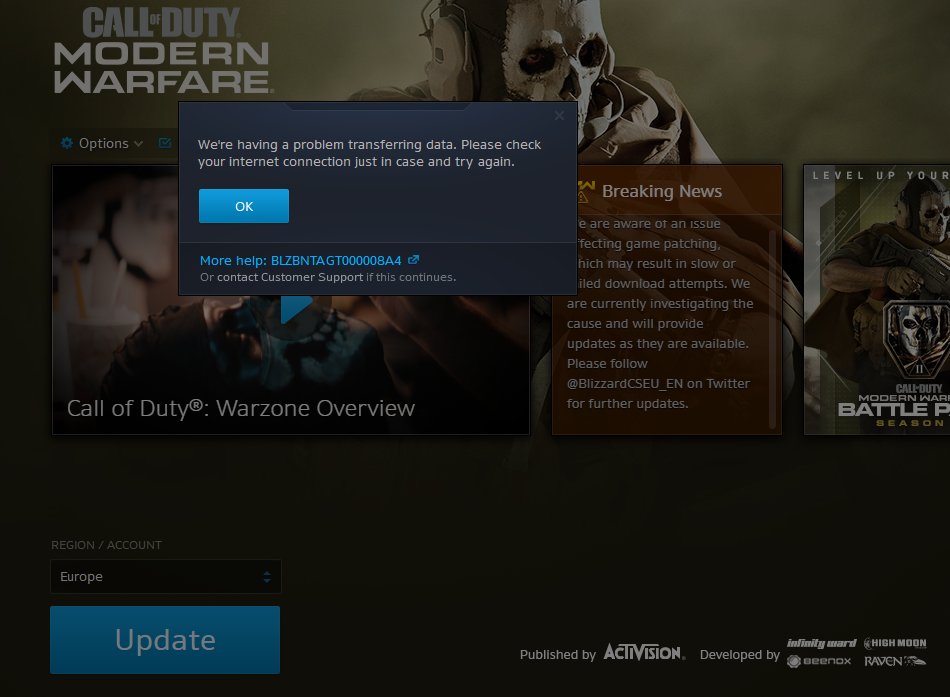Click the Breaking News warning icon
The image size is (950, 697).
tap(585, 192)
